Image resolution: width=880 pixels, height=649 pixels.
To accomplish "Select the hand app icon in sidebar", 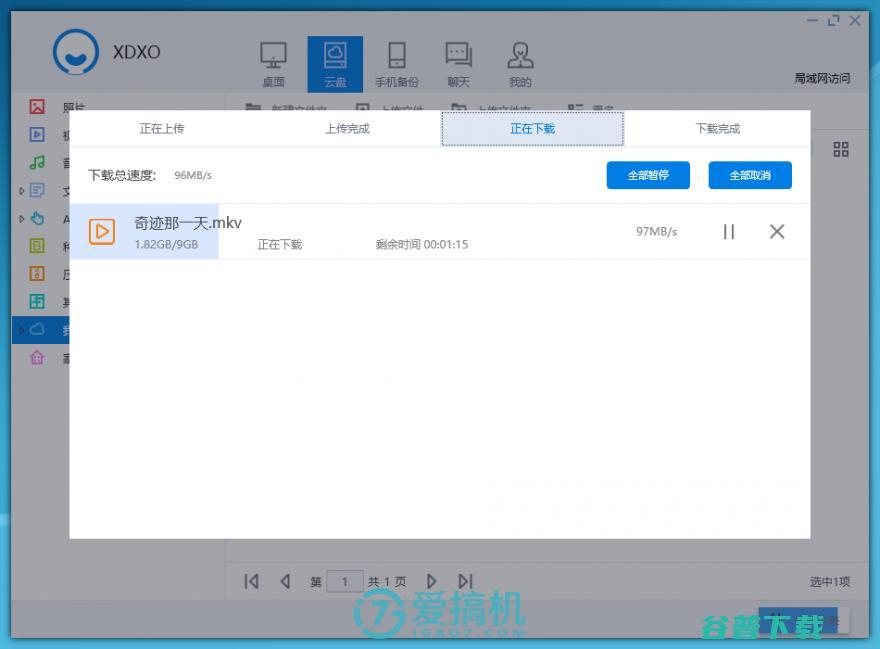I will [x=37, y=218].
